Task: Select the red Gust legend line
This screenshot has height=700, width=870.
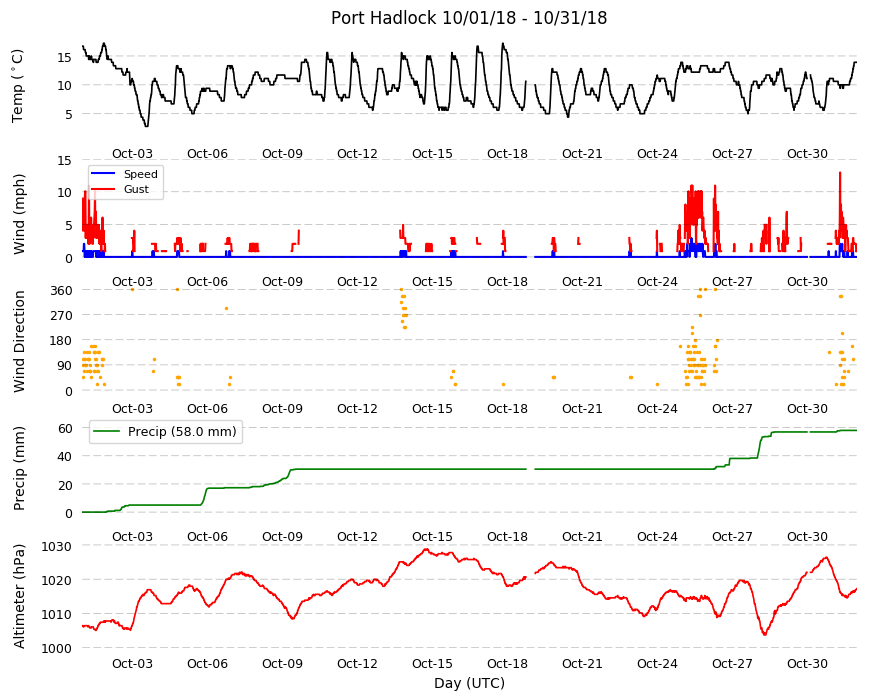Action: pyautogui.click(x=103, y=189)
